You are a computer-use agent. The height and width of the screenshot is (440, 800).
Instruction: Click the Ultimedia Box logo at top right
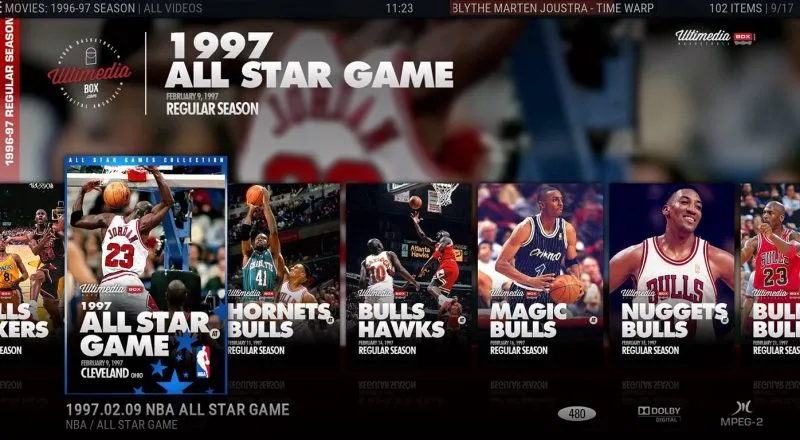(713, 37)
